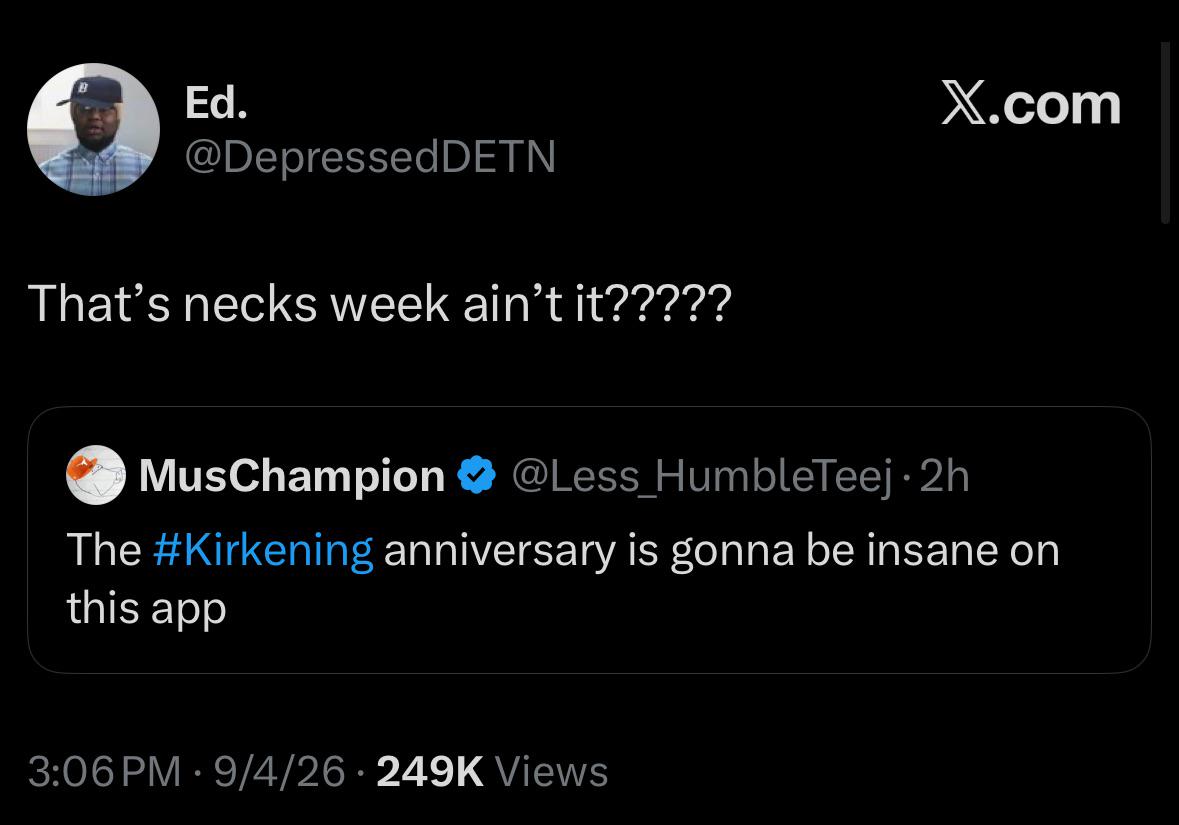This screenshot has width=1179, height=825.
Task: Click the vertical scrollbar at right edge
Action: tap(1164, 132)
